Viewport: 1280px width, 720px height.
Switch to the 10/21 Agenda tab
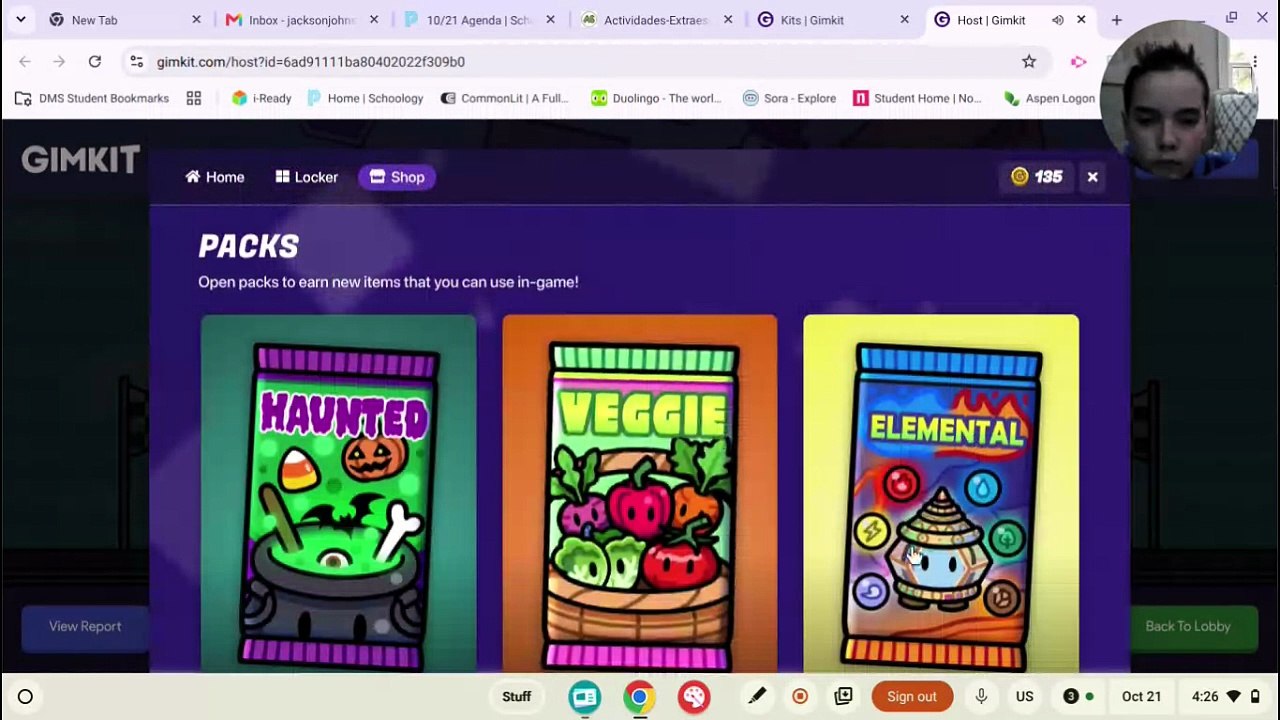click(480, 20)
